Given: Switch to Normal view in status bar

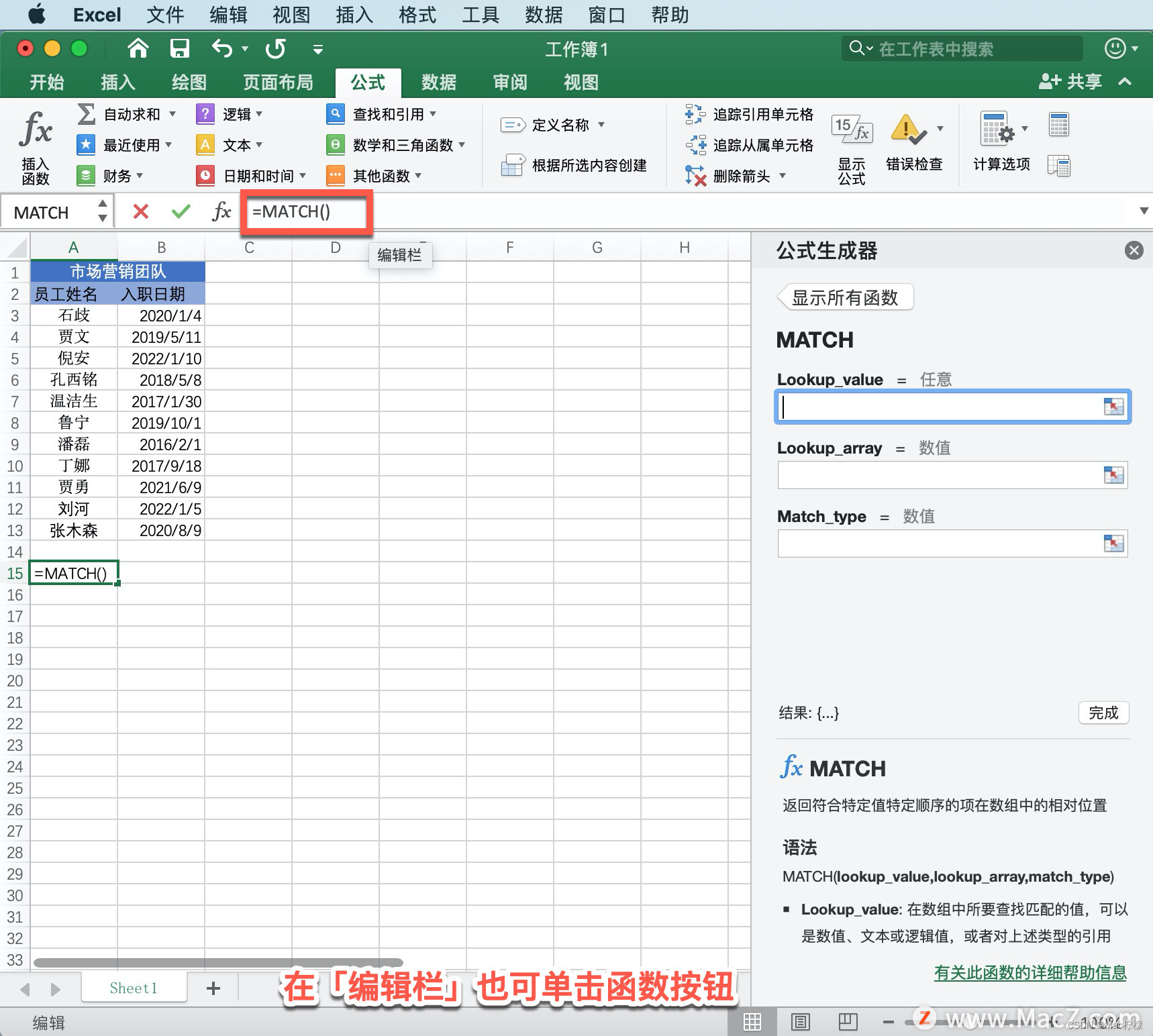Looking at the screenshot, I should point(752,1022).
